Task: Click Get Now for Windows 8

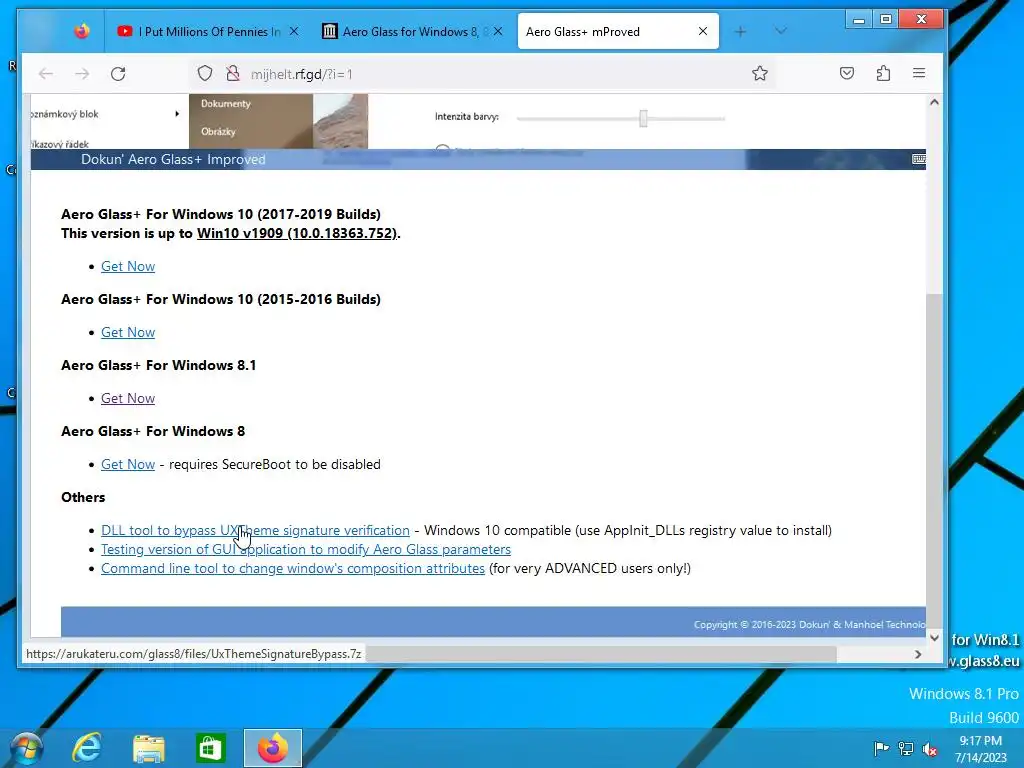Action: [128, 464]
